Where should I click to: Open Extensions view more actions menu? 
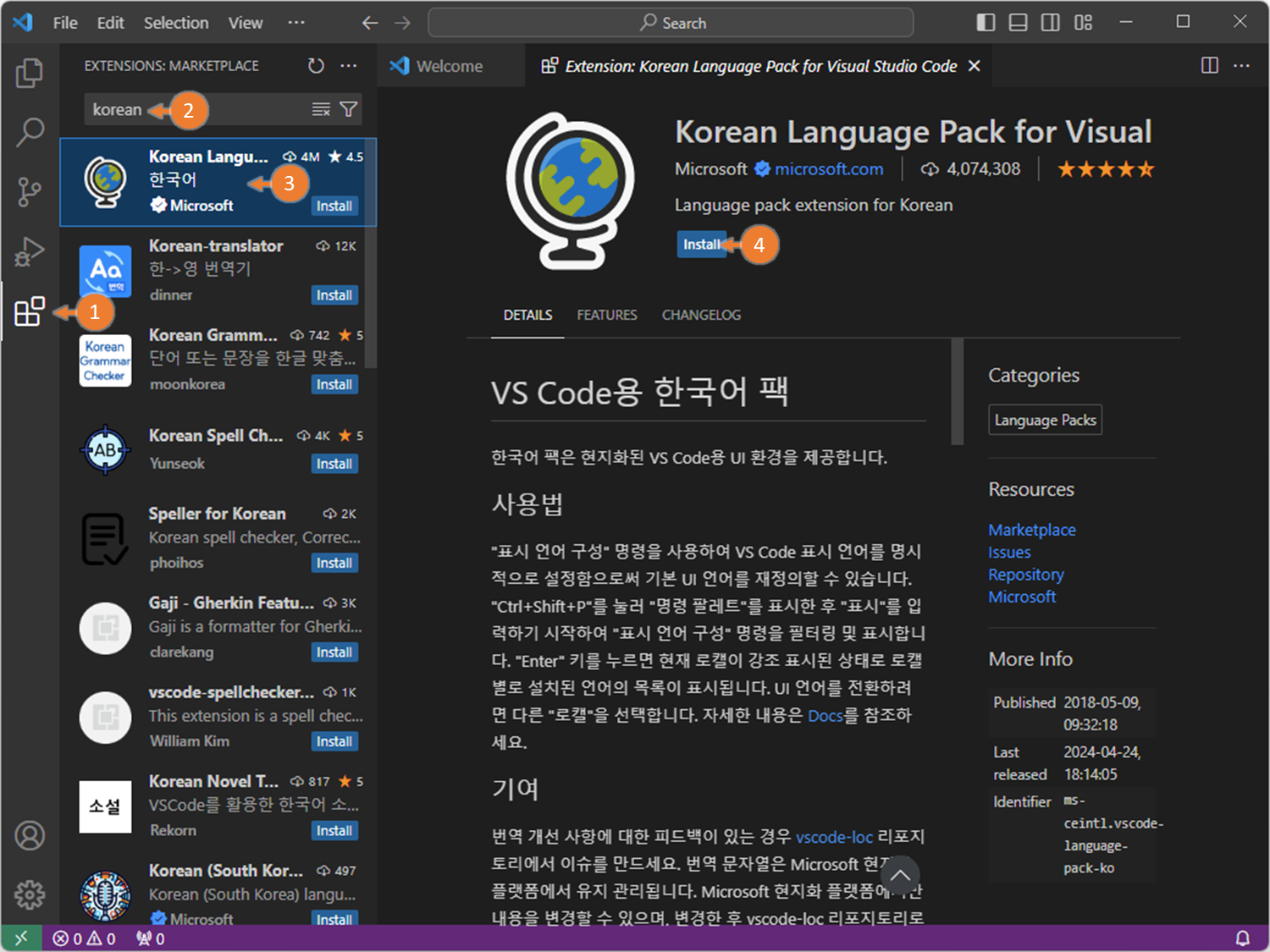(349, 66)
